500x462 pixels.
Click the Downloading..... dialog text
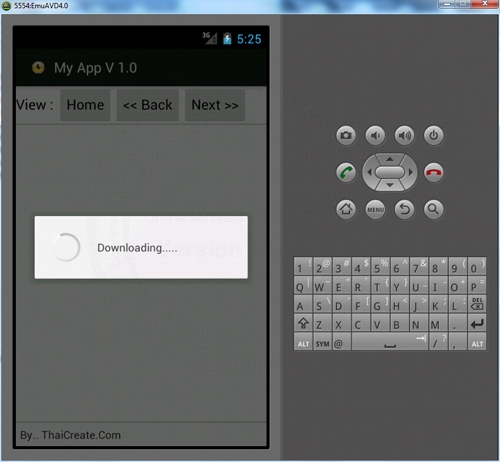pyautogui.click(x=137, y=248)
